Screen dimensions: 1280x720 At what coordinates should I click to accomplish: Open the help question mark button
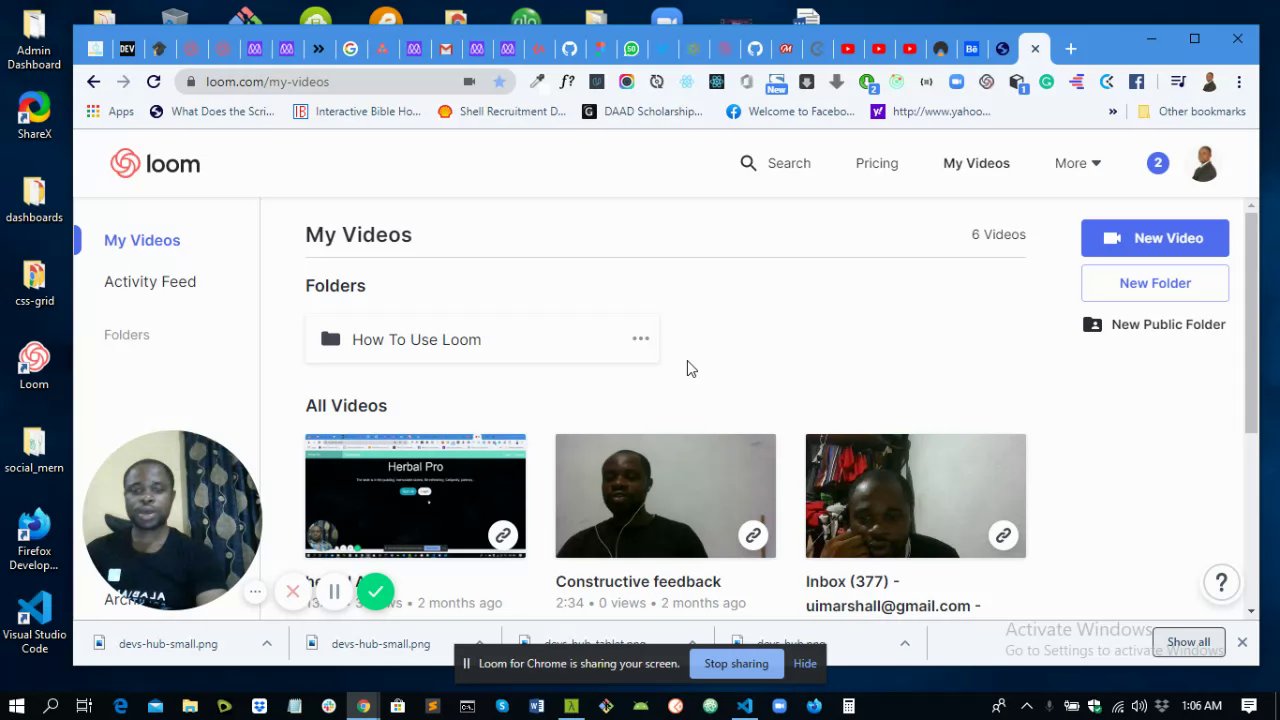(x=1221, y=583)
